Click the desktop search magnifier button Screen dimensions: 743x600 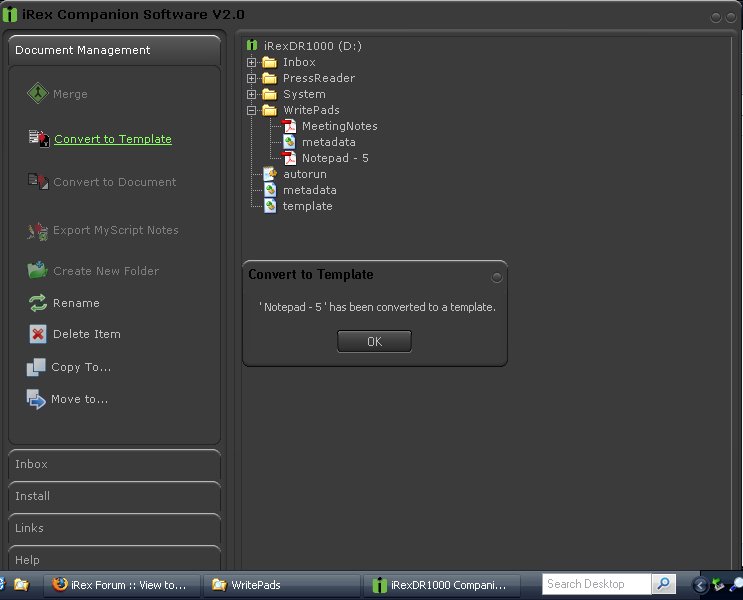click(x=663, y=584)
